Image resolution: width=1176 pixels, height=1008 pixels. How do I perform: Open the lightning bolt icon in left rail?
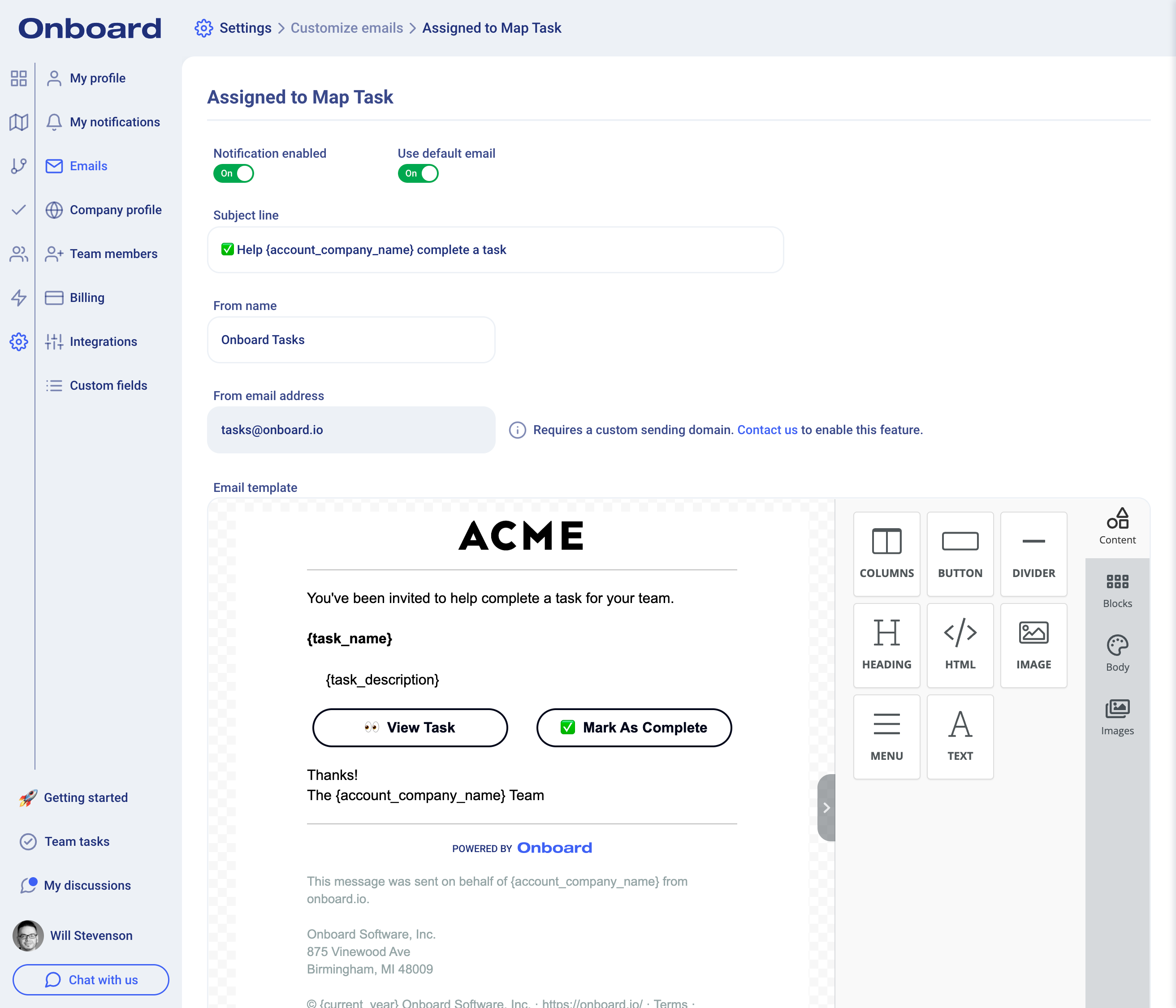(x=19, y=298)
